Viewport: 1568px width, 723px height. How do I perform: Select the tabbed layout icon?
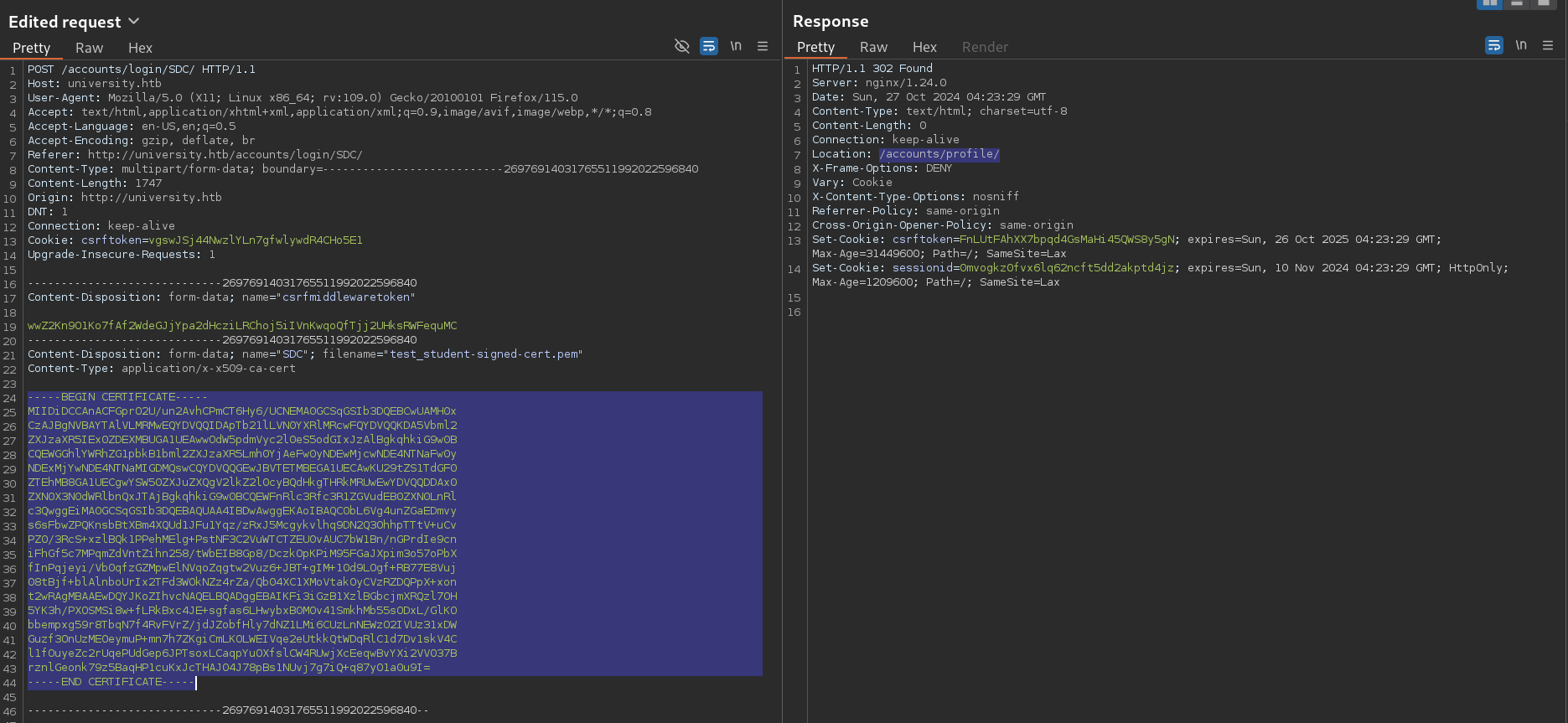coord(1544,3)
